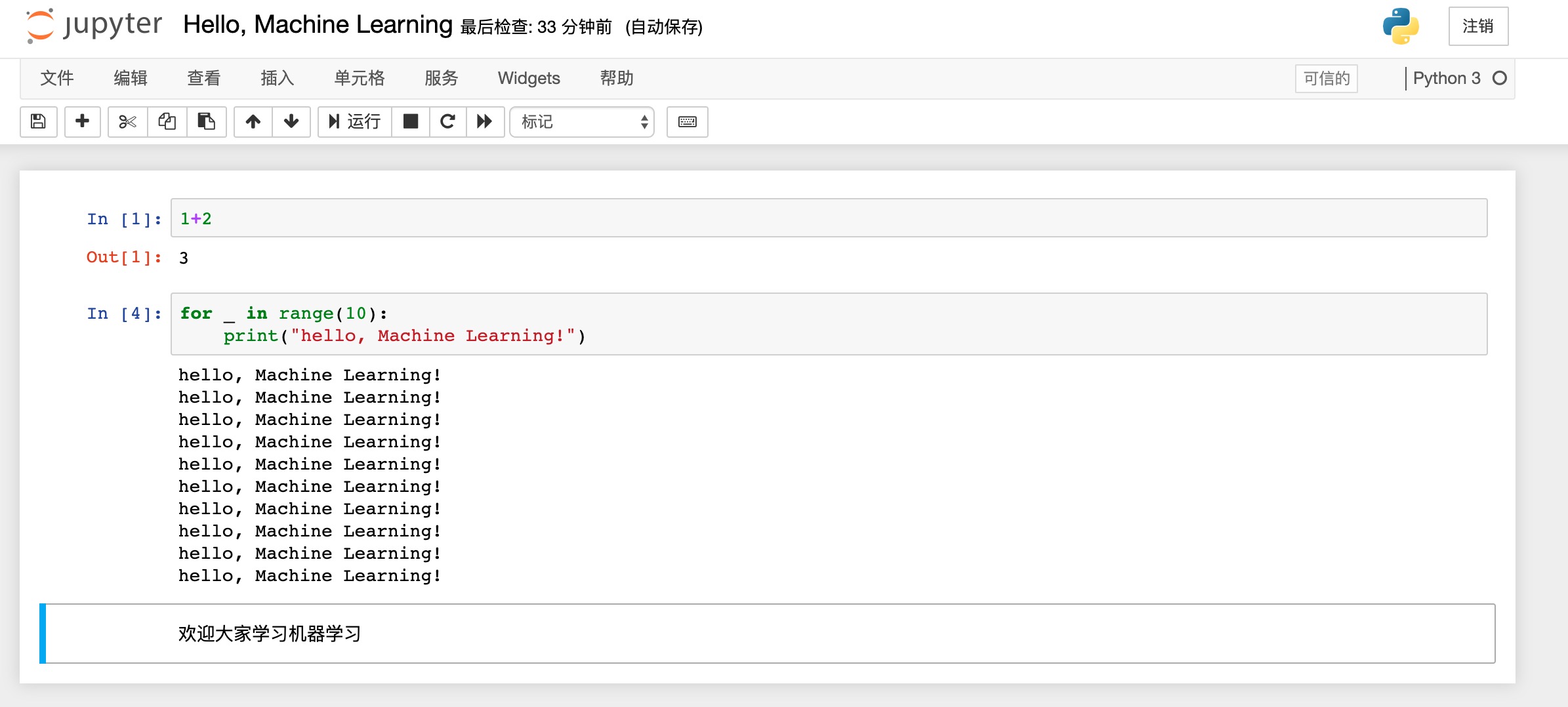The width and height of the screenshot is (1568, 707).
Task: Open the 单元格 menu
Action: tap(360, 78)
